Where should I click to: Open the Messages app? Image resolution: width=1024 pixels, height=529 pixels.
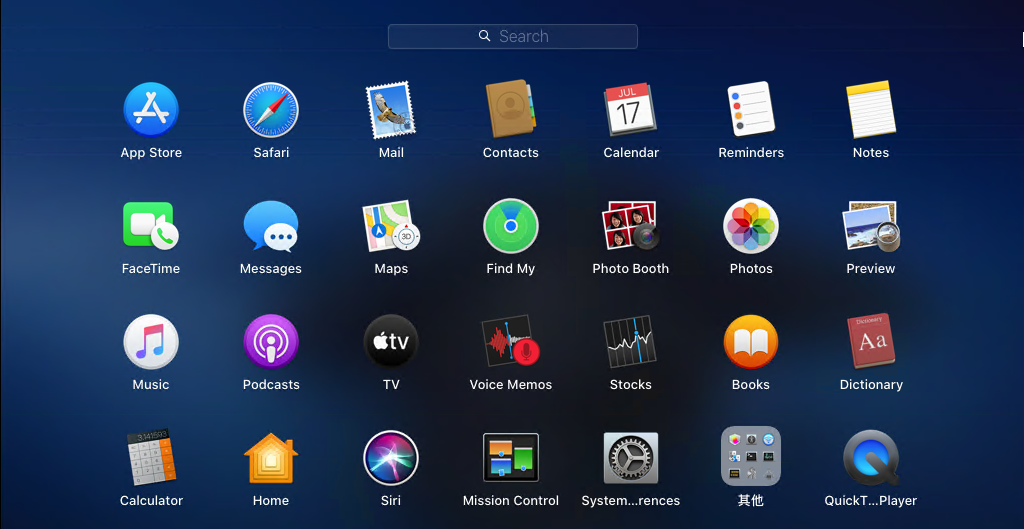(271, 226)
